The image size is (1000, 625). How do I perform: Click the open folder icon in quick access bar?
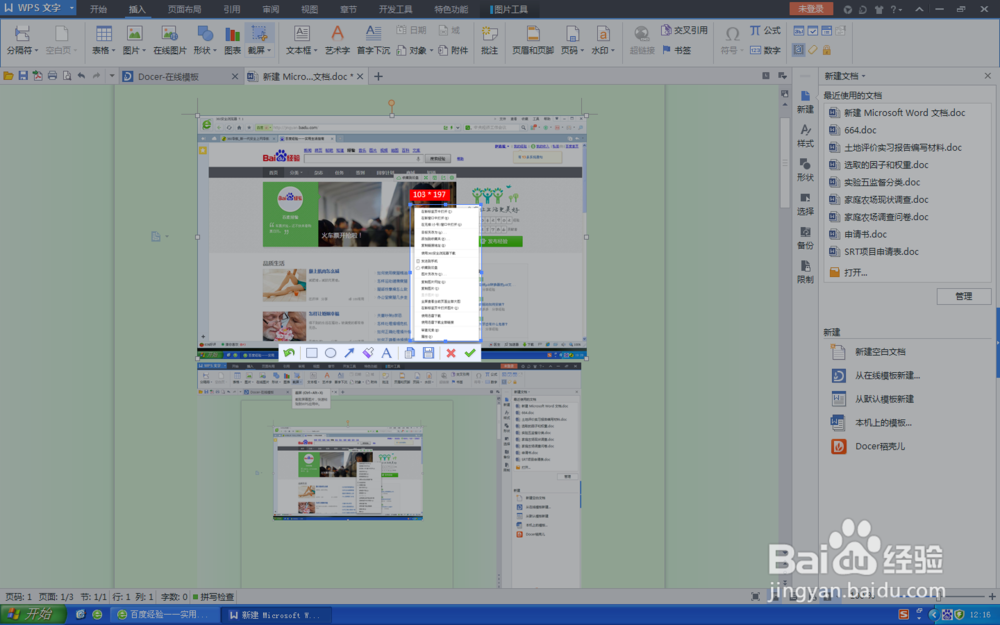(x=8, y=76)
